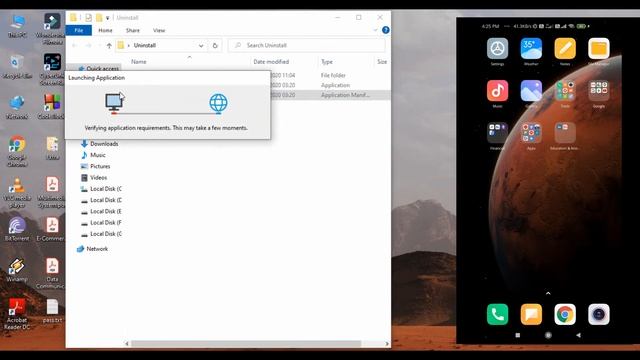The image size is (640, 360).
Task: Open the address bar history dropdown
Action: (201, 46)
